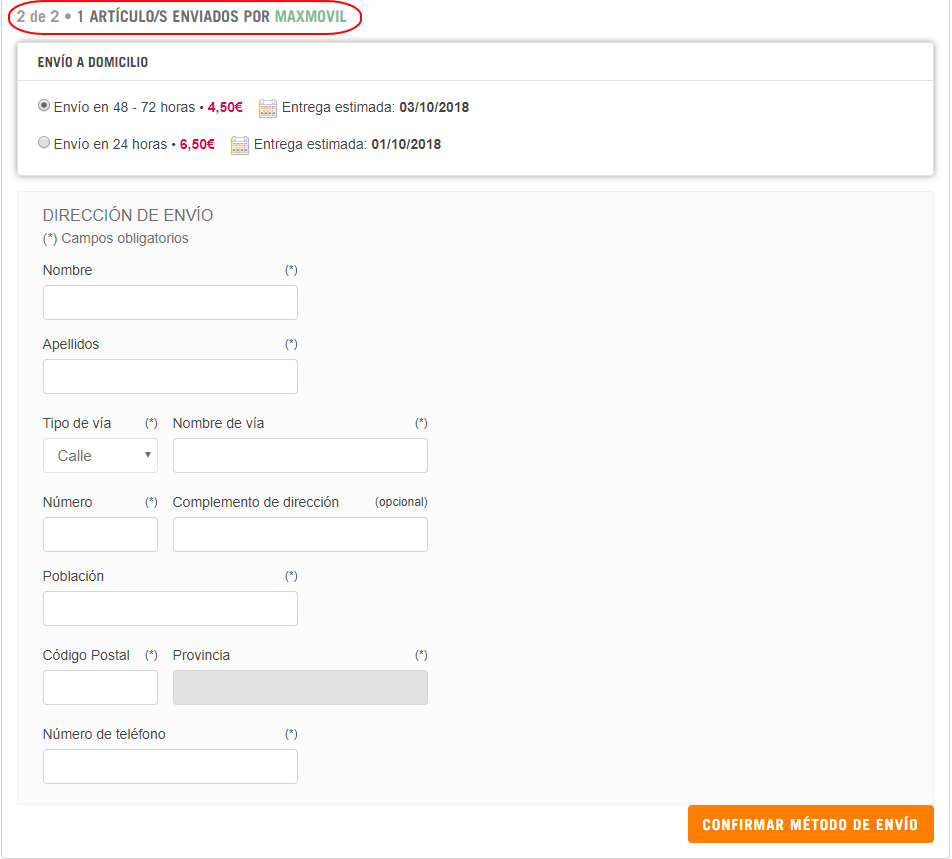The image size is (952, 859).
Task: Click the Envío a domicilio header
Action: click(93, 62)
